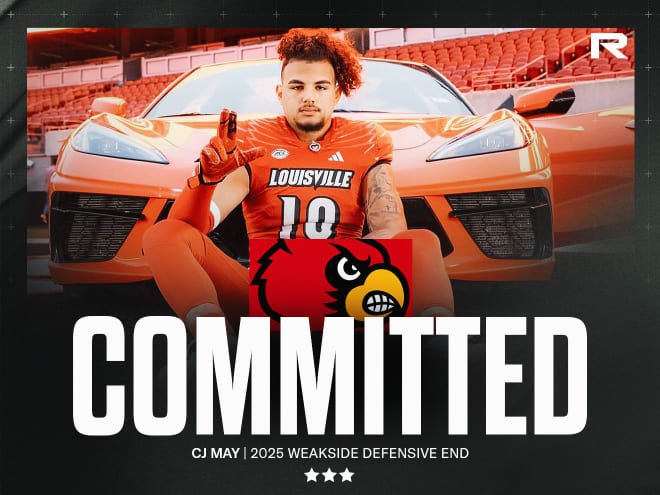Click the car's right side mirror
The height and width of the screenshot is (495, 660).
click(x=546, y=101)
